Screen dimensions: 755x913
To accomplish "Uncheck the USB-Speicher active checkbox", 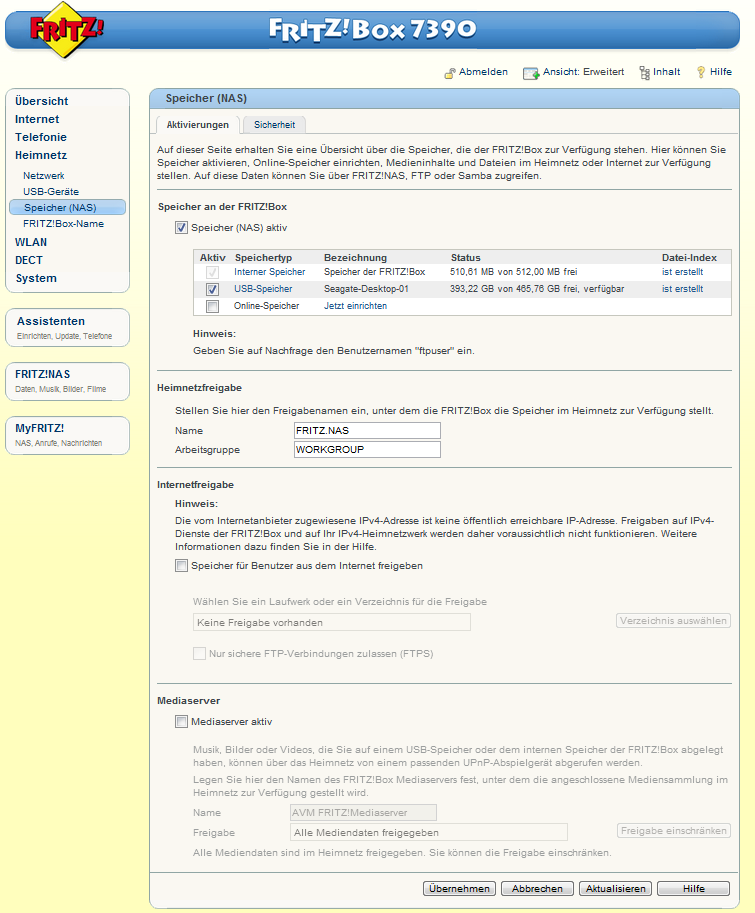I will [x=212, y=289].
